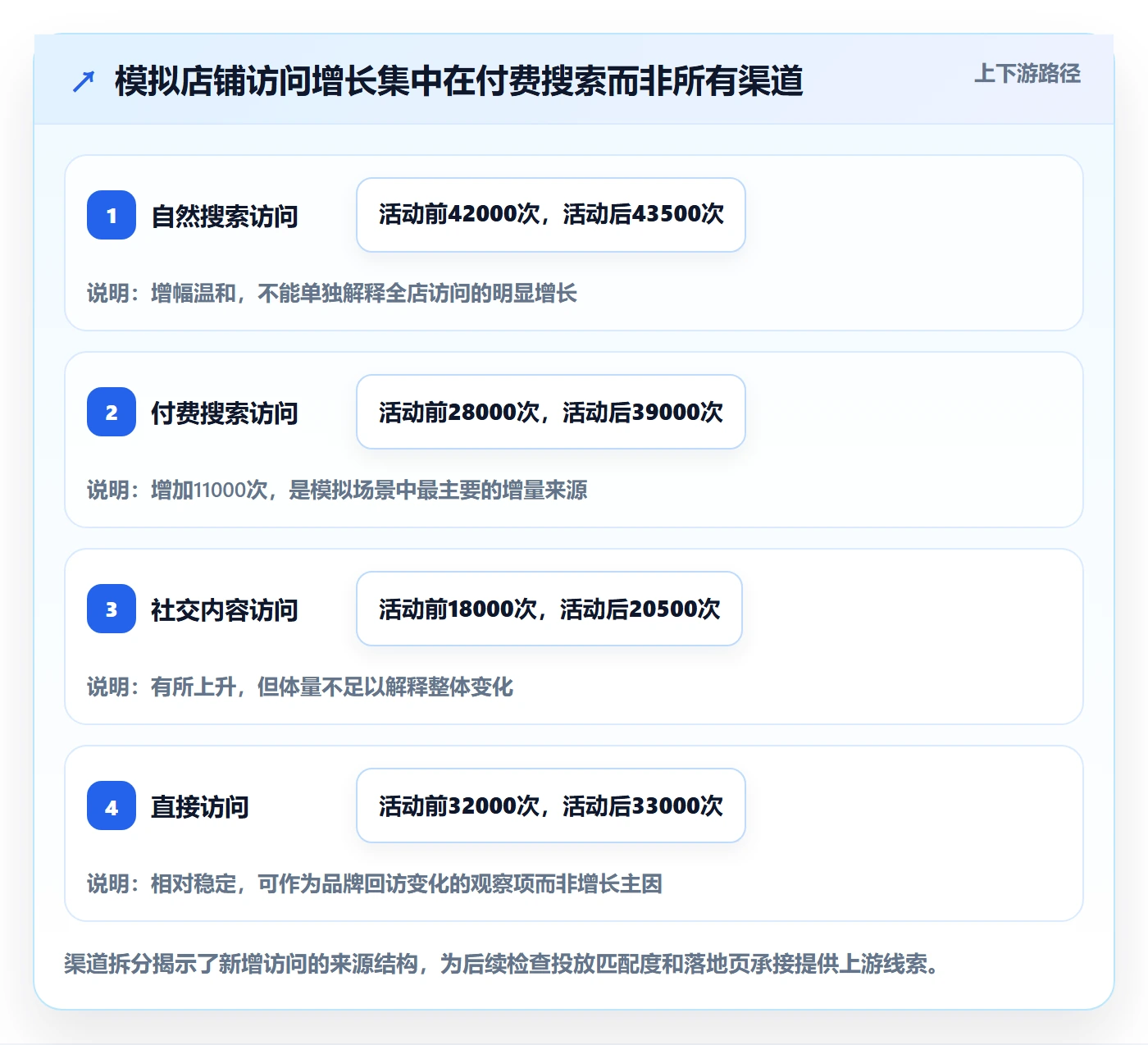Click the note 增幅温和，不能单独解释全店访问的明显增长
The height and width of the screenshot is (1045, 1148).
click(364, 294)
